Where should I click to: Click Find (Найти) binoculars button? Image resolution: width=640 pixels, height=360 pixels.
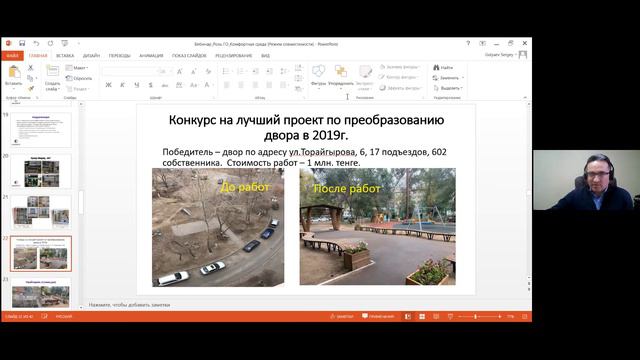(443, 67)
